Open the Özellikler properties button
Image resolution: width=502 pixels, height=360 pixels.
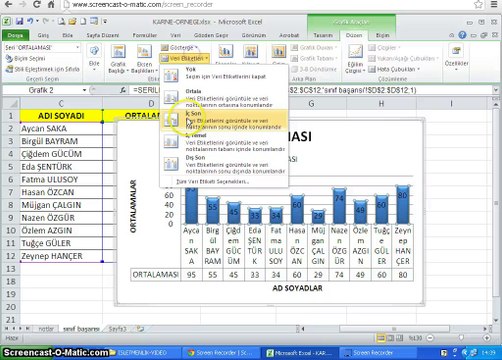[x=456, y=57]
